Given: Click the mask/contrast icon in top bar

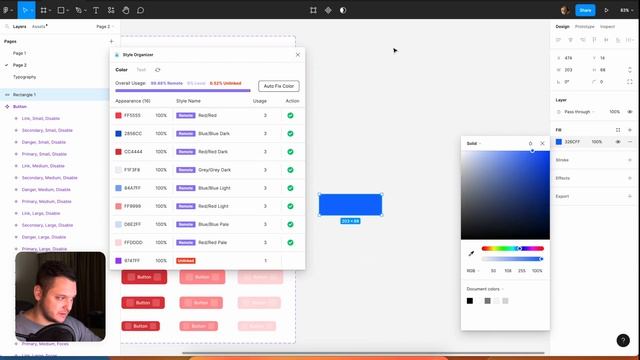Looking at the screenshot, I should [343, 10].
